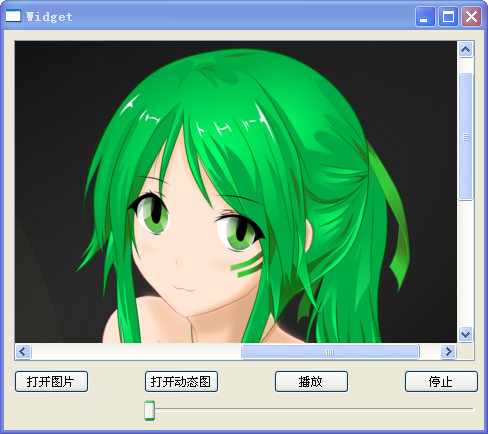Click the vertical scrollbar thumb
The height and width of the screenshot is (434, 488).
(466, 137)
